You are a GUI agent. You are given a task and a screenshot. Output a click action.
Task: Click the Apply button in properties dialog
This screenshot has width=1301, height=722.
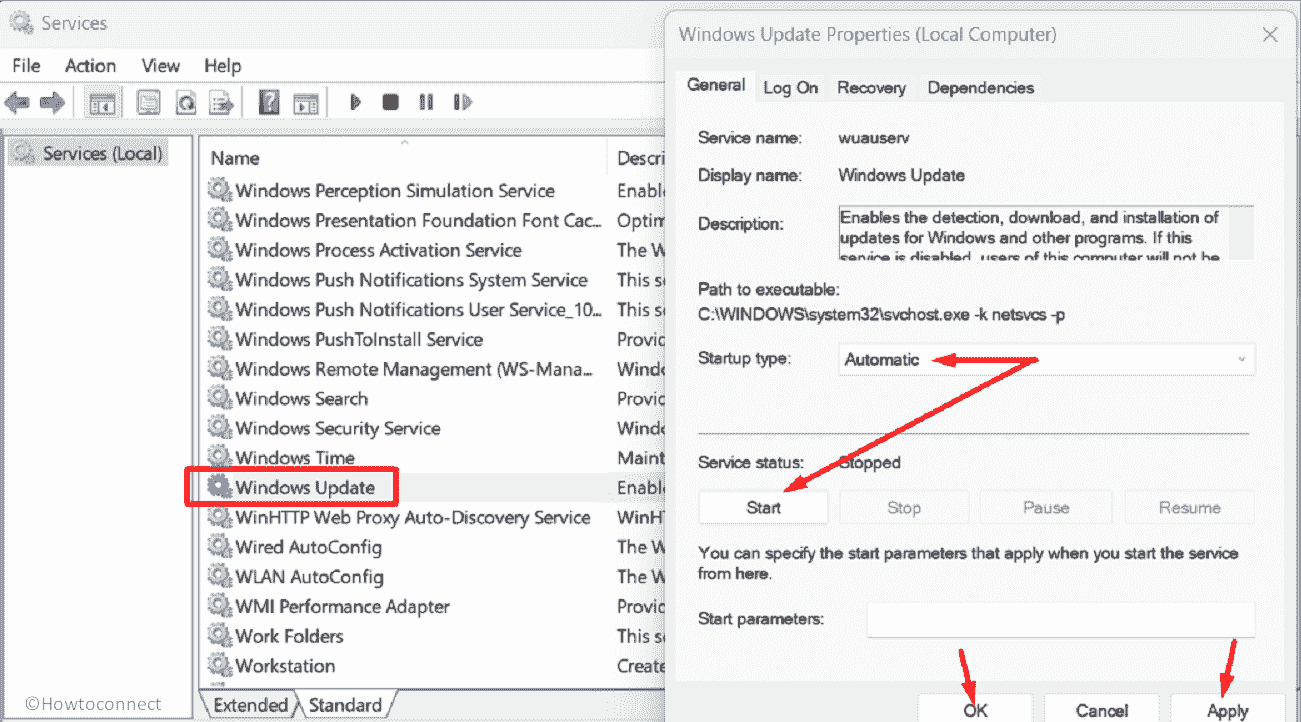(1227, 709)
